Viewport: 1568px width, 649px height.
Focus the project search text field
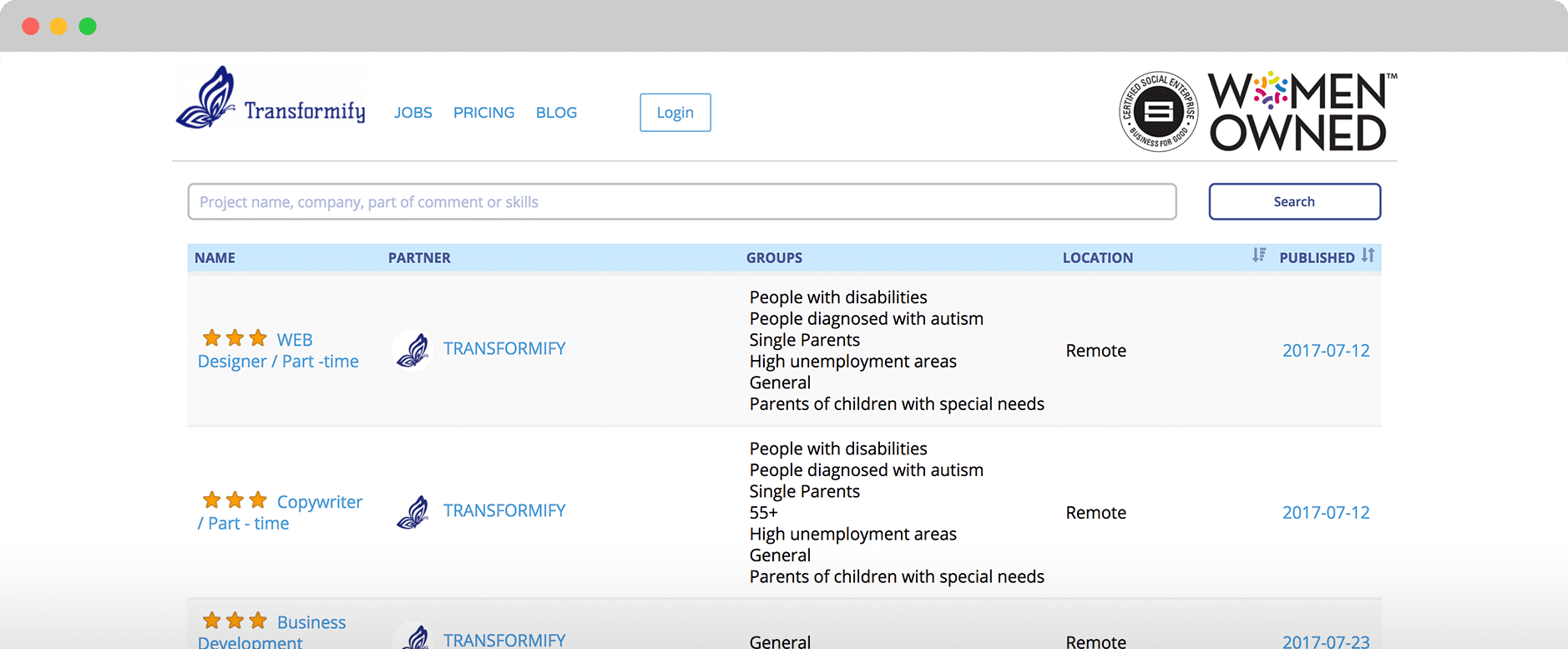[x=681, y=202]
